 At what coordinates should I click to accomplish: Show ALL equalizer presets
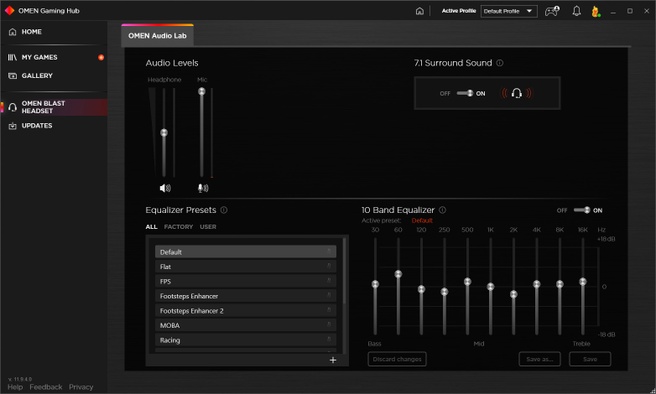(x=151, y=227)
